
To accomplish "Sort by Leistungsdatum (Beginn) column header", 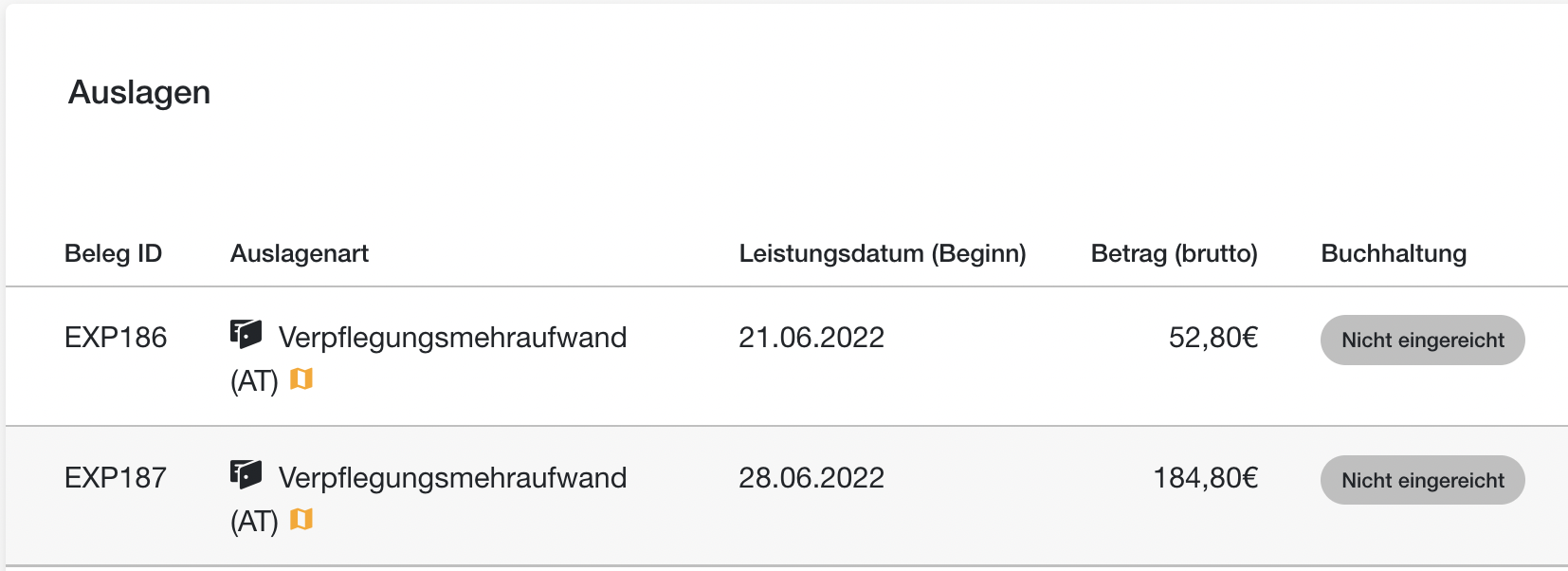I will pyautogui.click(x=883, y=253).
